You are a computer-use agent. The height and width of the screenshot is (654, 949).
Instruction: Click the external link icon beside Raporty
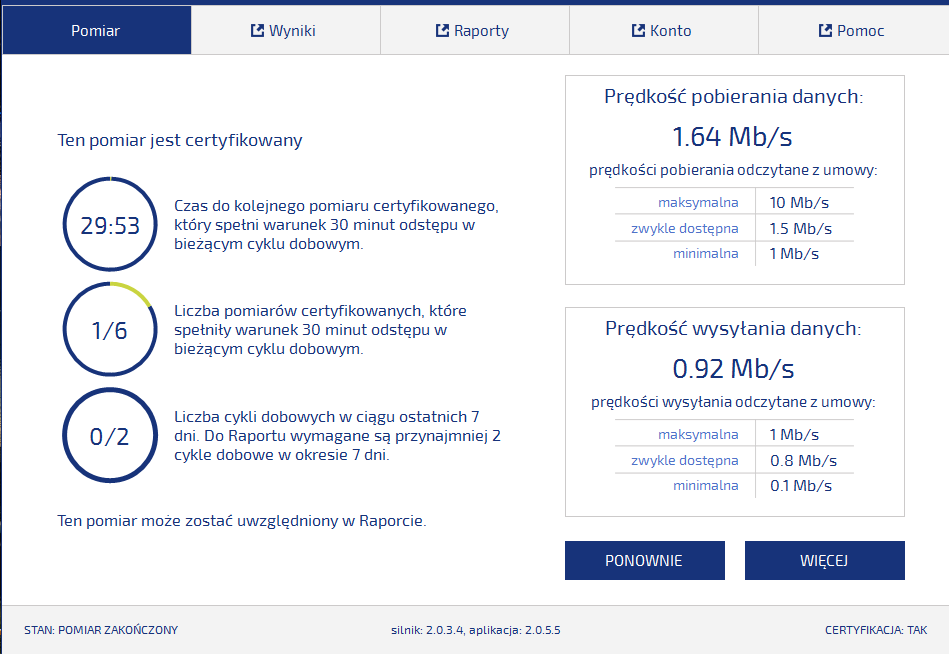click(443, 31)
